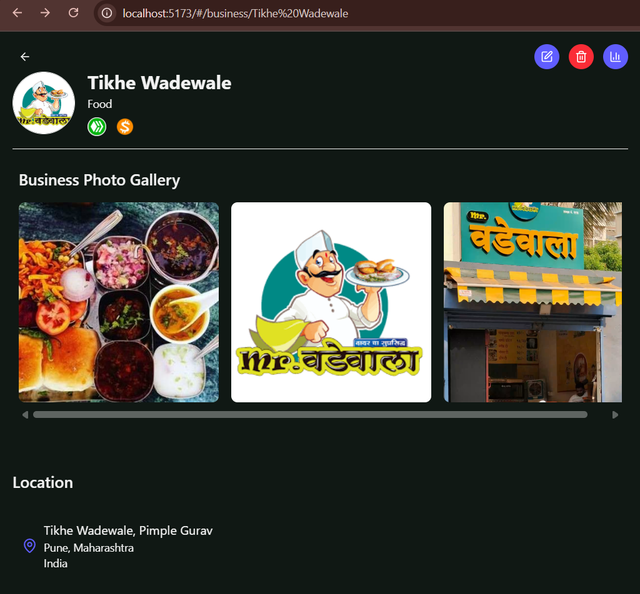Open the misal pav food photo
The height and width of the screenshot is (594, 640).
pyautogui.click(x=119, y=302)
